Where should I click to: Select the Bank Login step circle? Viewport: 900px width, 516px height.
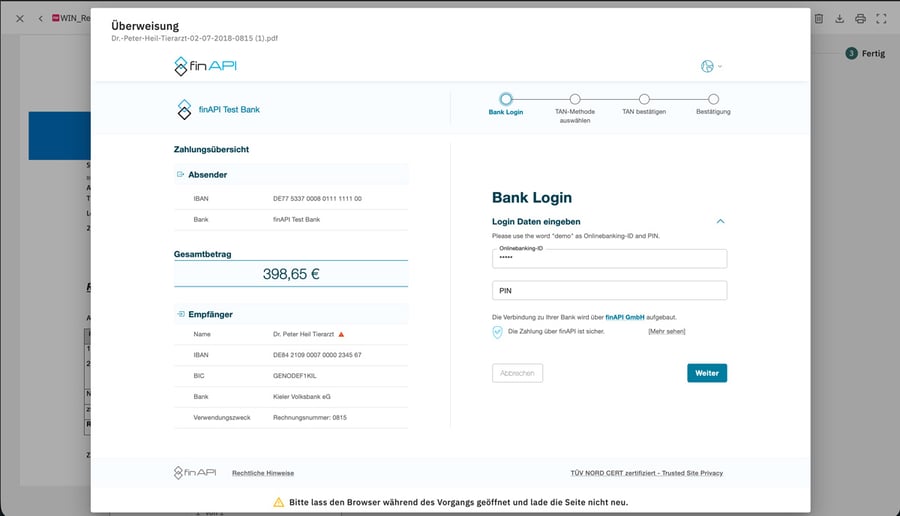506,99
